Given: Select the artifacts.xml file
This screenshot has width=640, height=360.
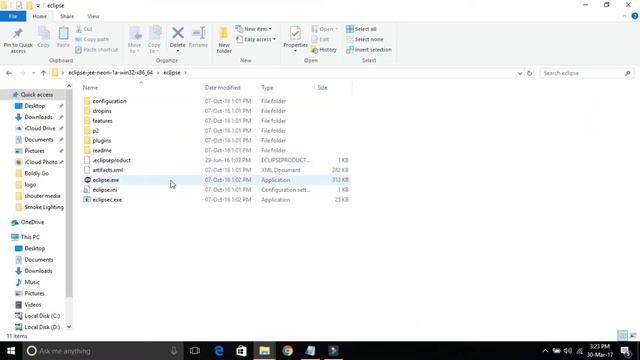Looking at the screenshot, I should 108,170.
